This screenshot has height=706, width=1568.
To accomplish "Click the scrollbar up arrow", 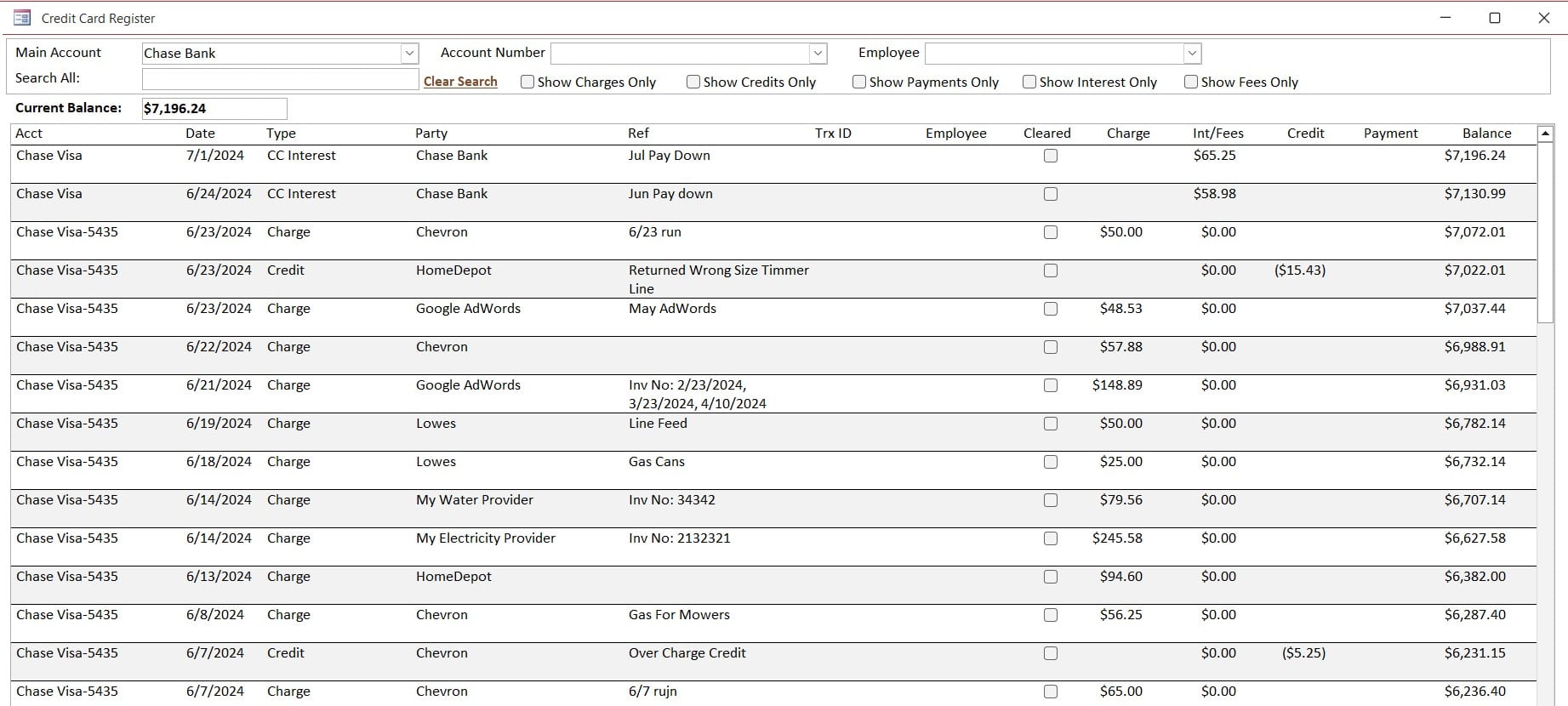I will click(1545, 134).
